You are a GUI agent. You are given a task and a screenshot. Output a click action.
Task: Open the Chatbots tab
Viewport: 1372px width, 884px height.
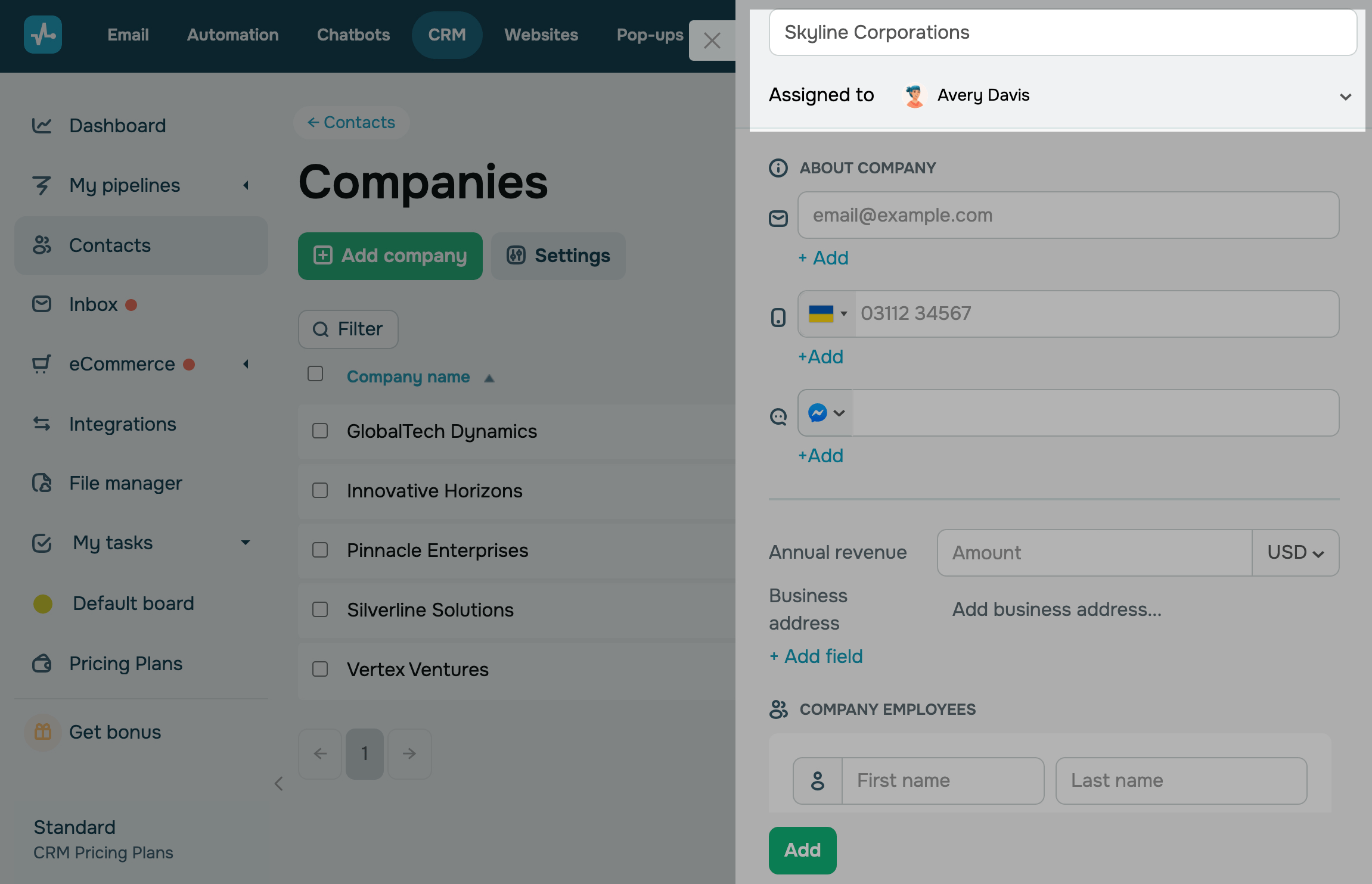[353, 35]
